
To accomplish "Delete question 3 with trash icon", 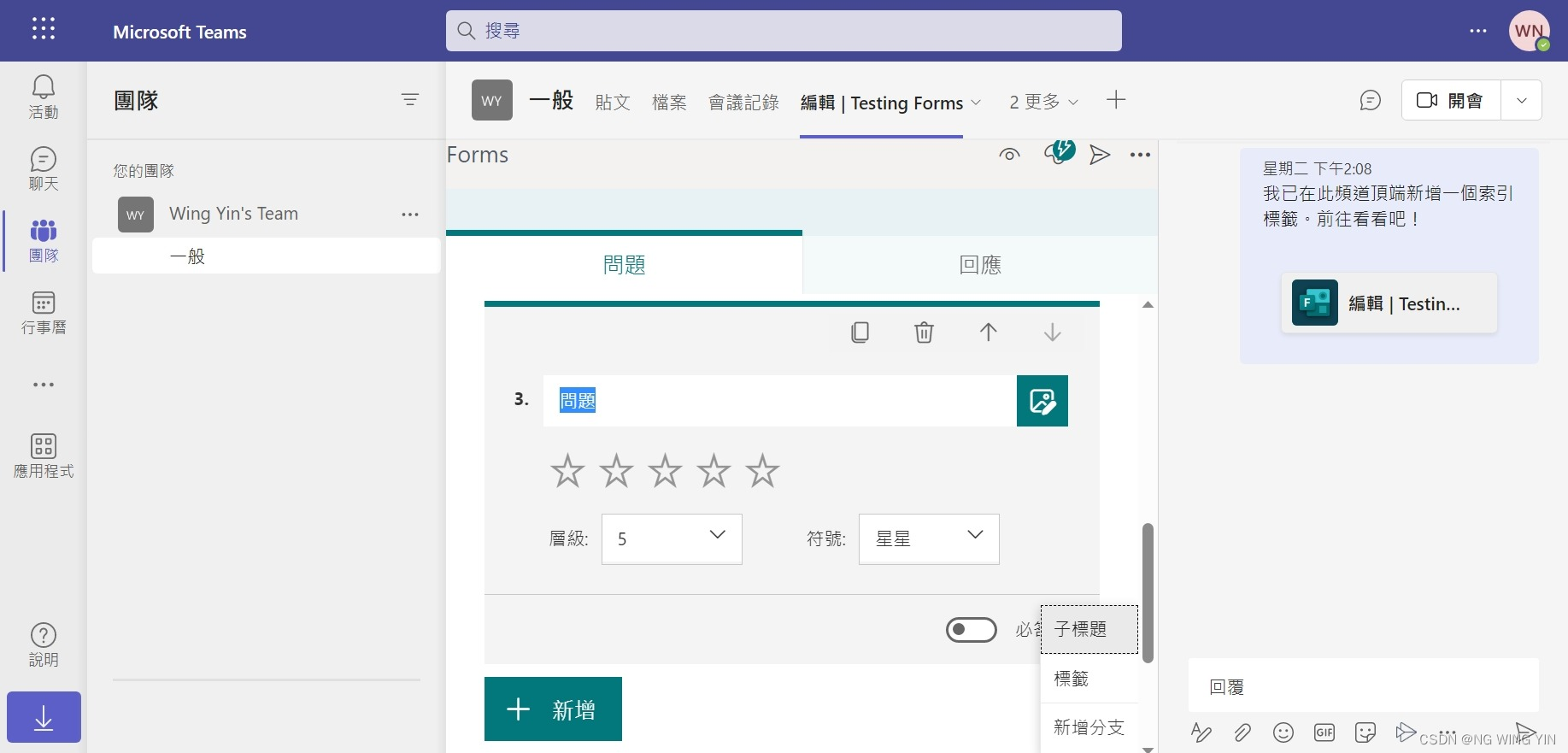I will coord(924,332).
